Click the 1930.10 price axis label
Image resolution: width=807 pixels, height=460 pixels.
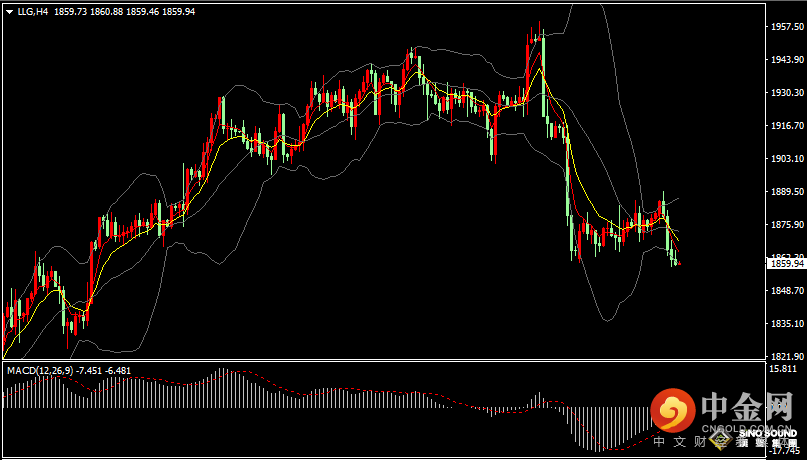[x=786, y=93]
